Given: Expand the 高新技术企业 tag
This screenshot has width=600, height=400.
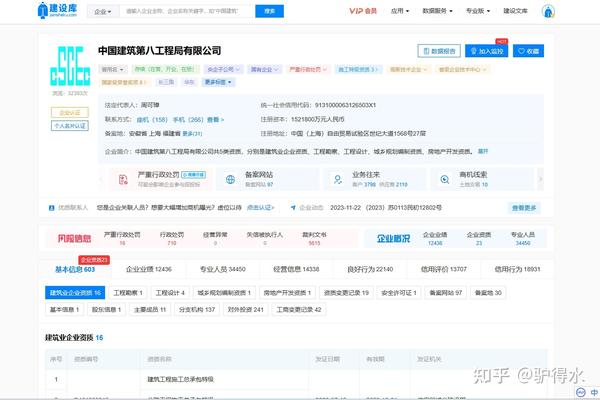Looking at the screenshot, I should click(408, 69).
